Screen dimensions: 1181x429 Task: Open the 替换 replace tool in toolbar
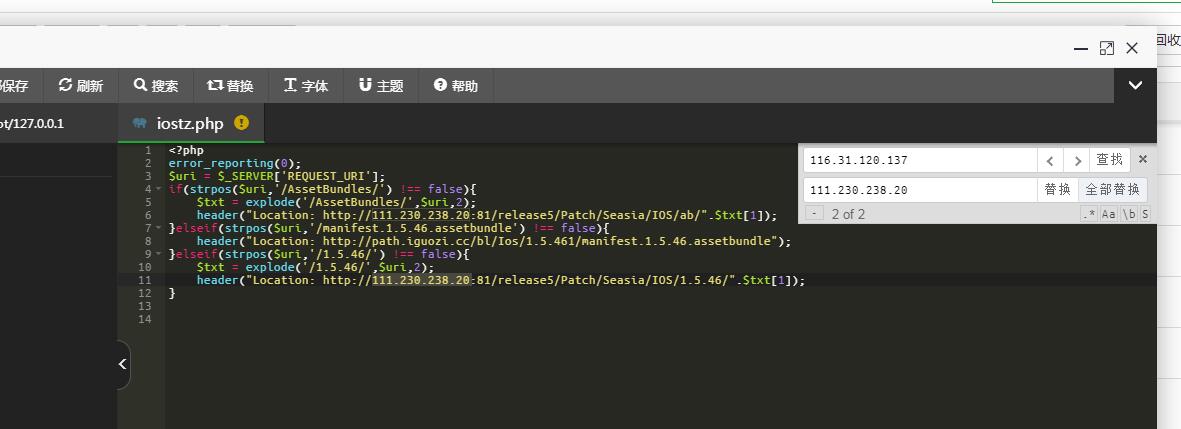(230, 86)
